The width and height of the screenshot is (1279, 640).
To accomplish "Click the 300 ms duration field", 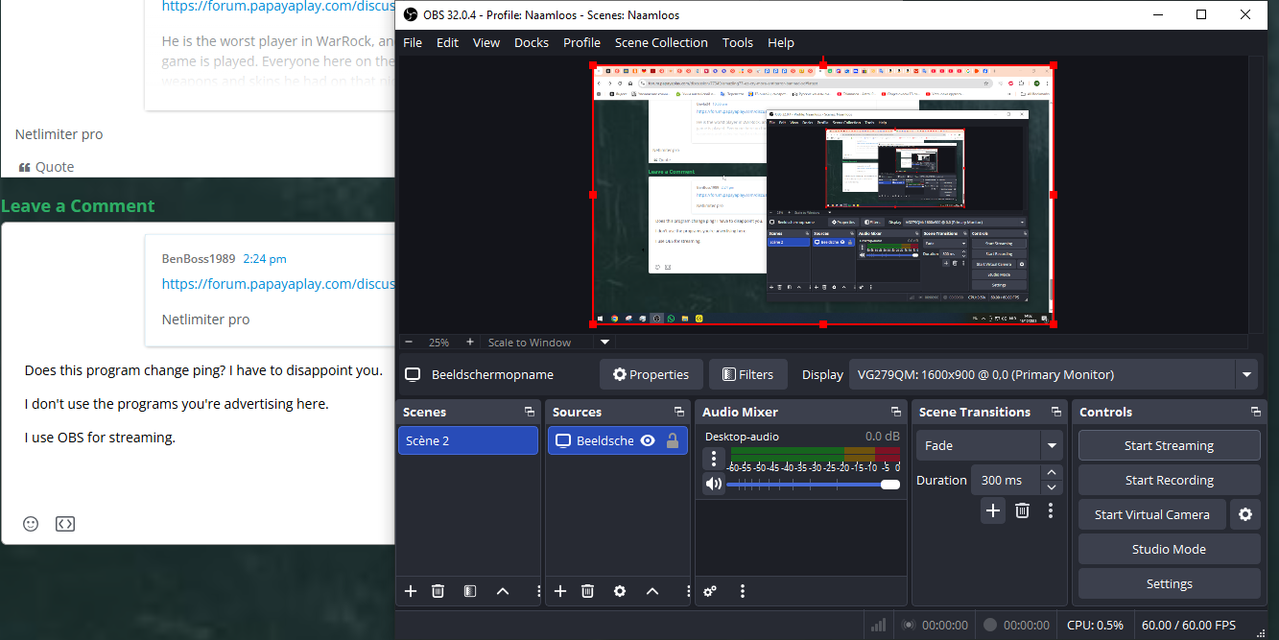I will (x=1005, y=480).
